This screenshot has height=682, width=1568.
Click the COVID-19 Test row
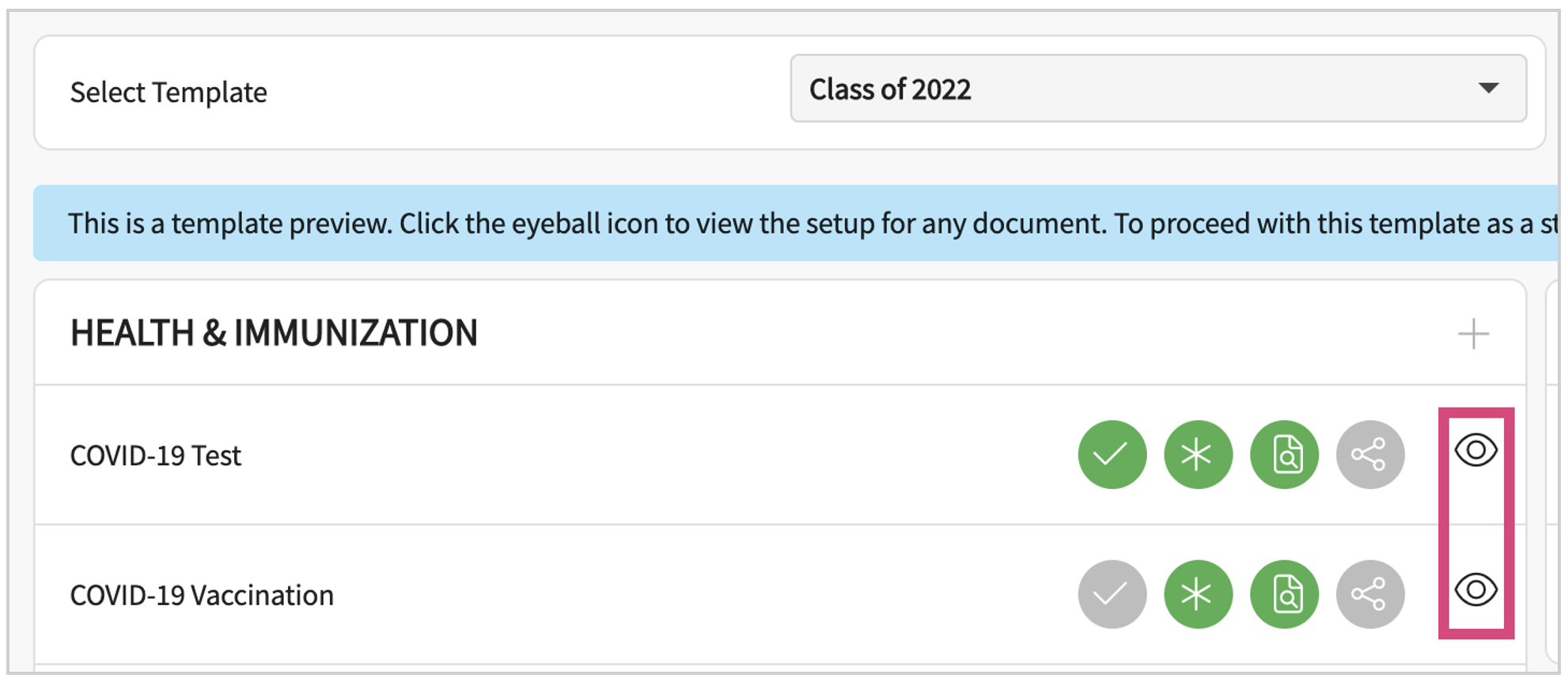tap(633, 456)
